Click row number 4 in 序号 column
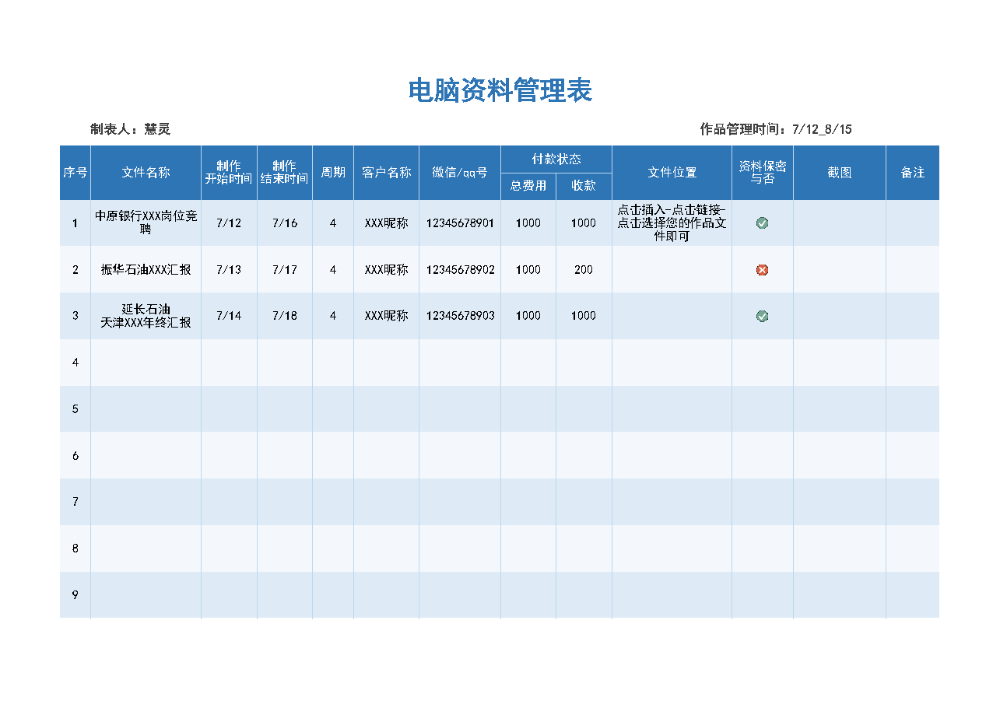The height and width of the screenshot is (708, 1000). [x=75, y=362]
